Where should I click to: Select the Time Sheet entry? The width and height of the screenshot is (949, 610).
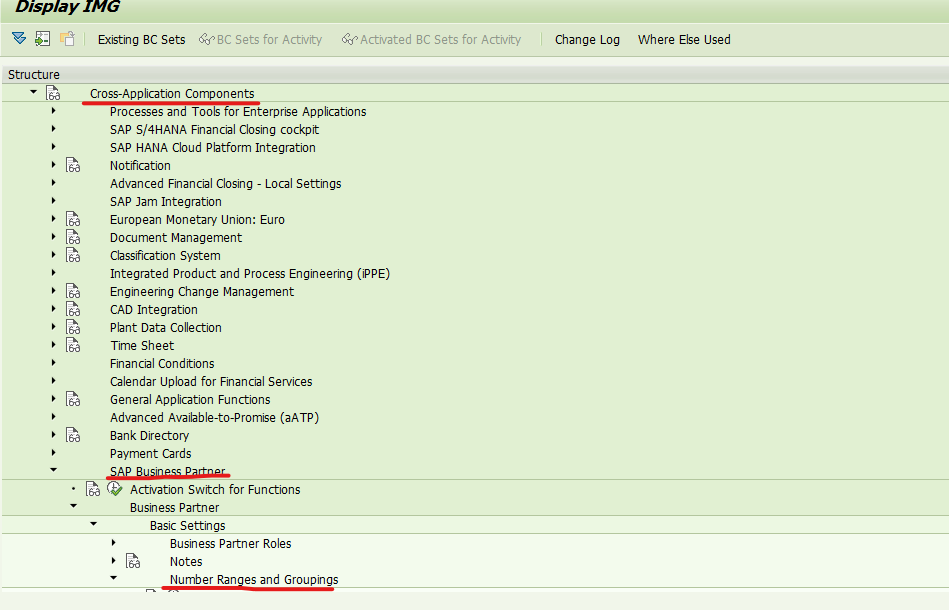coord(142,346)
